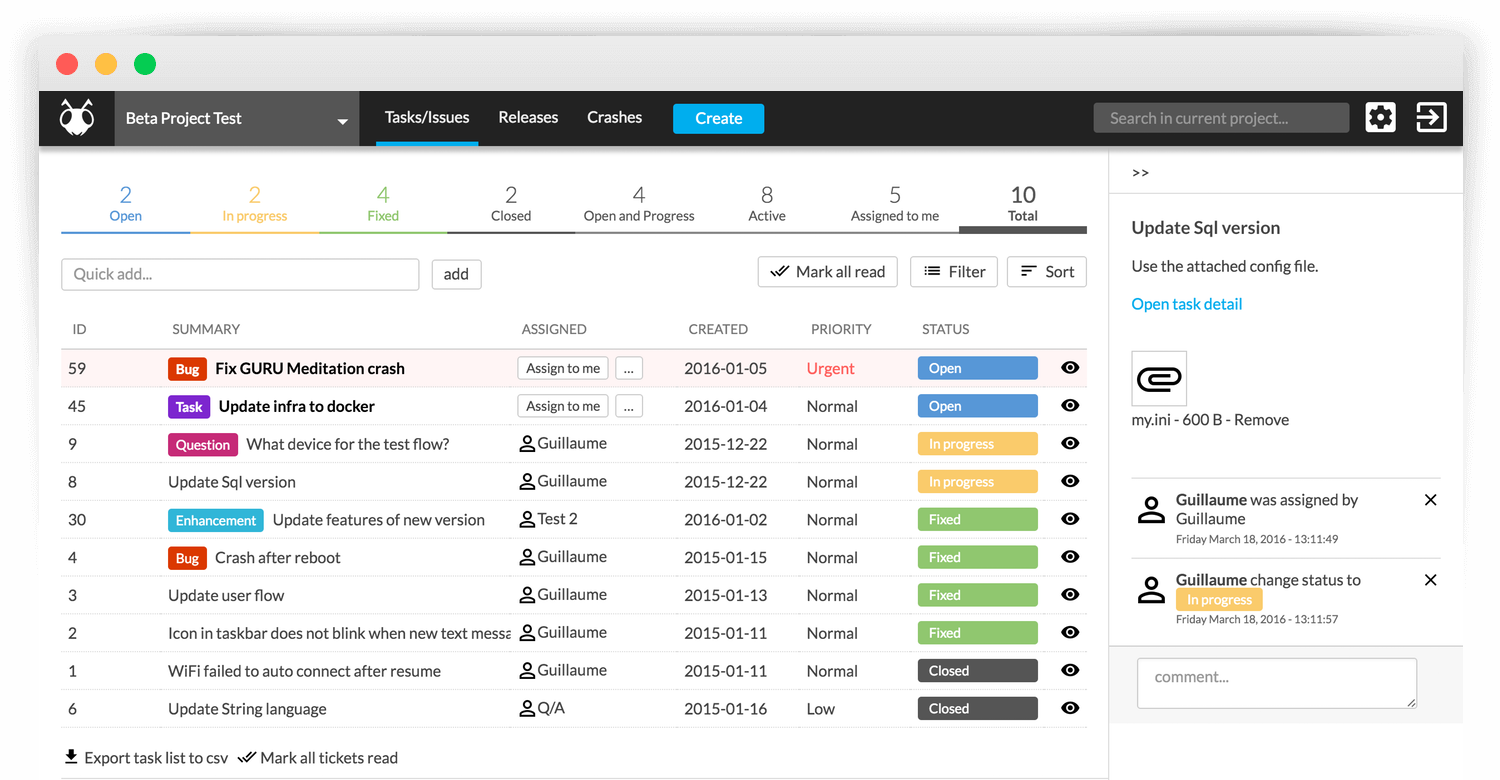Toggle watch eye on Update Sql version row
1500x780 pixels.
click(x=1070, y=481)
